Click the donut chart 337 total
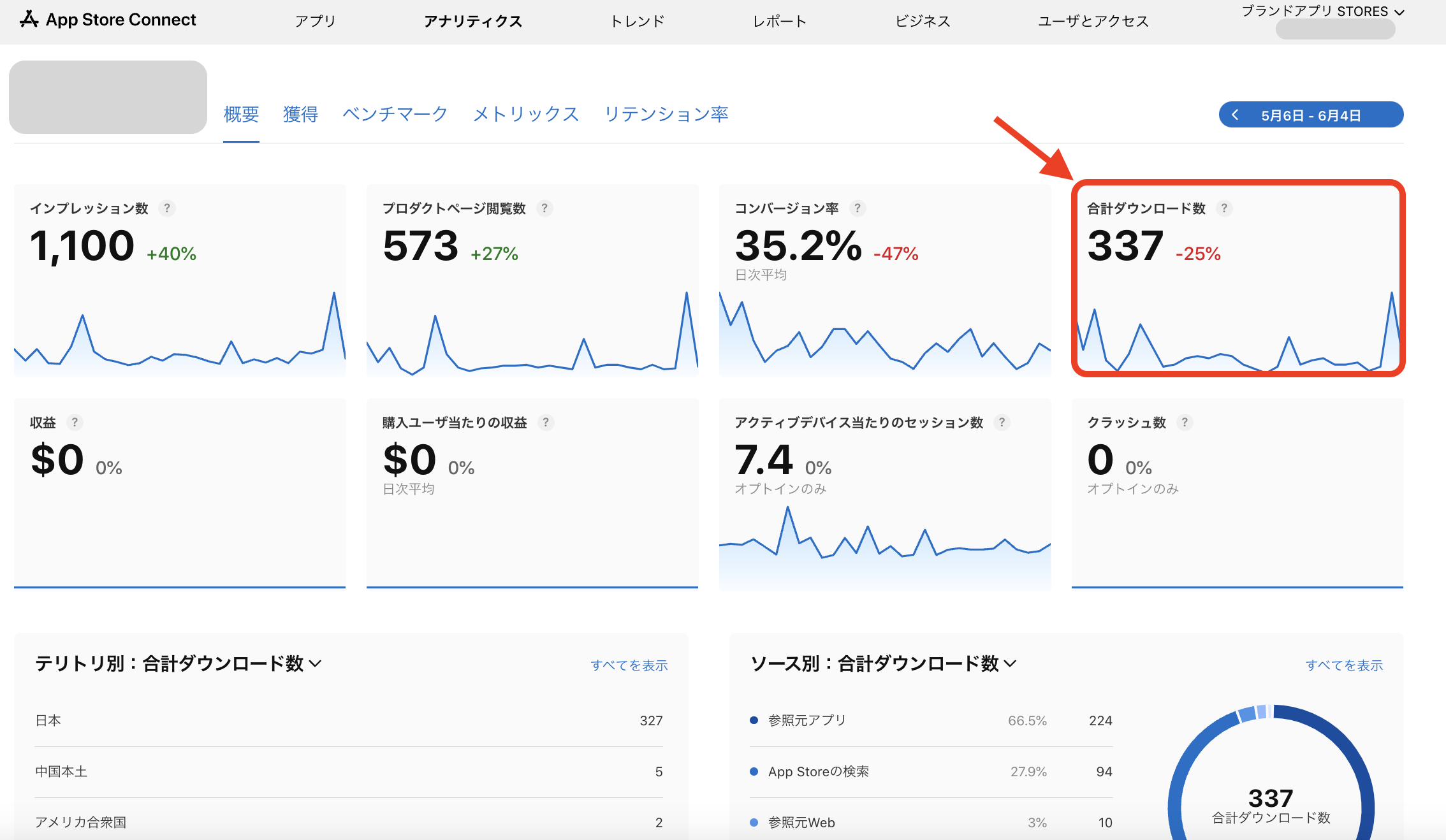The width and height of the screenshot is (1446, 840). tap(1271, 799)
